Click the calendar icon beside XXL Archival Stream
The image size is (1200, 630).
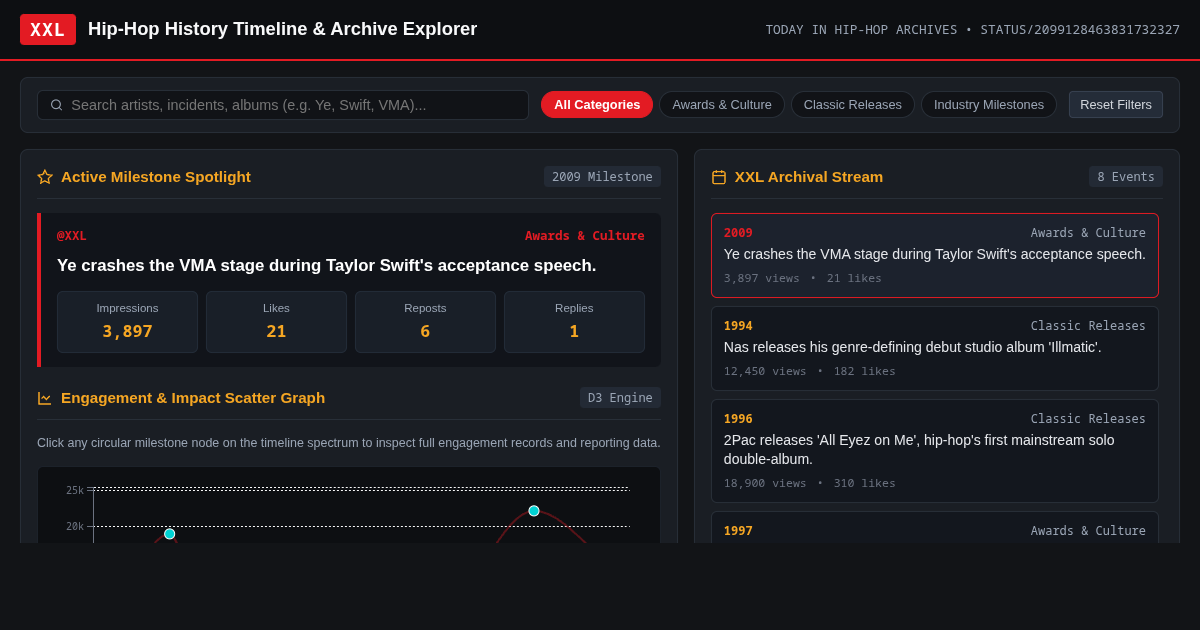(x=719, y=177)
